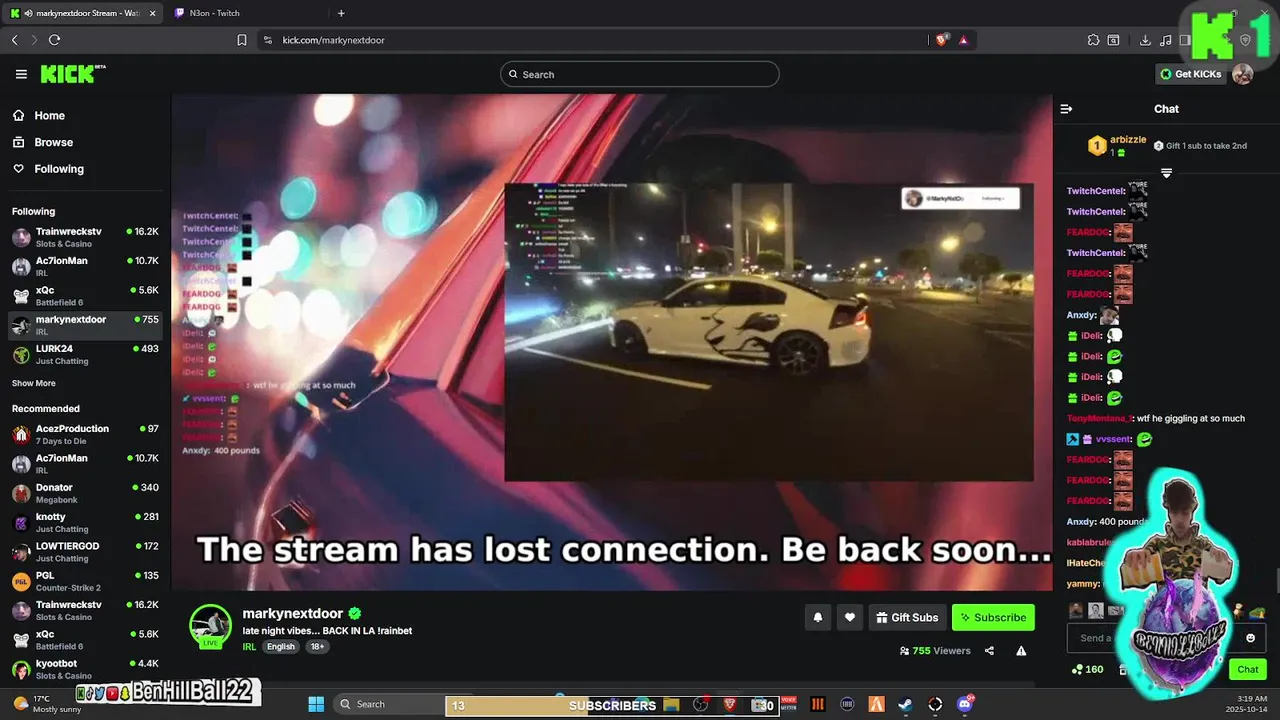Viewport: 1280px width, 720px height.
Task: Open the user profile avatar menu
Action: (x=1242, y=74)
